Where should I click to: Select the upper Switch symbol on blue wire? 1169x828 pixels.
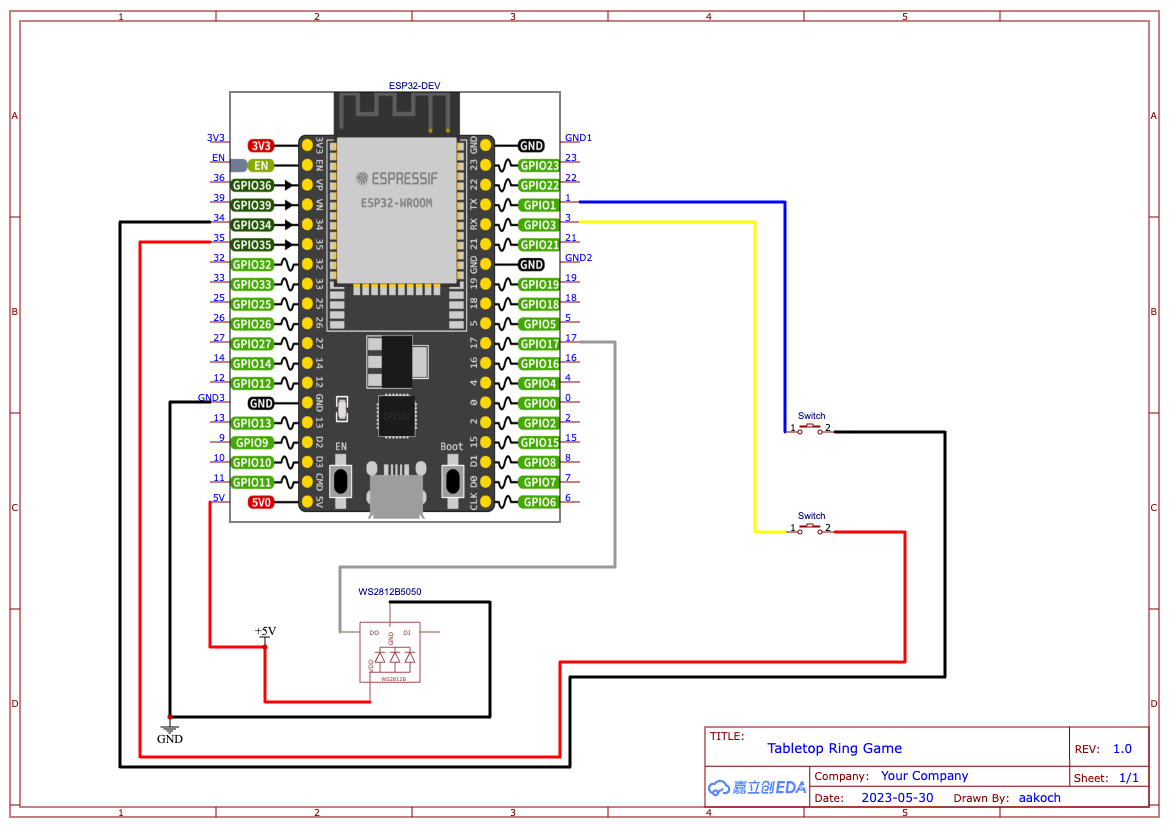pyautogui.click(x=810, y=430)
